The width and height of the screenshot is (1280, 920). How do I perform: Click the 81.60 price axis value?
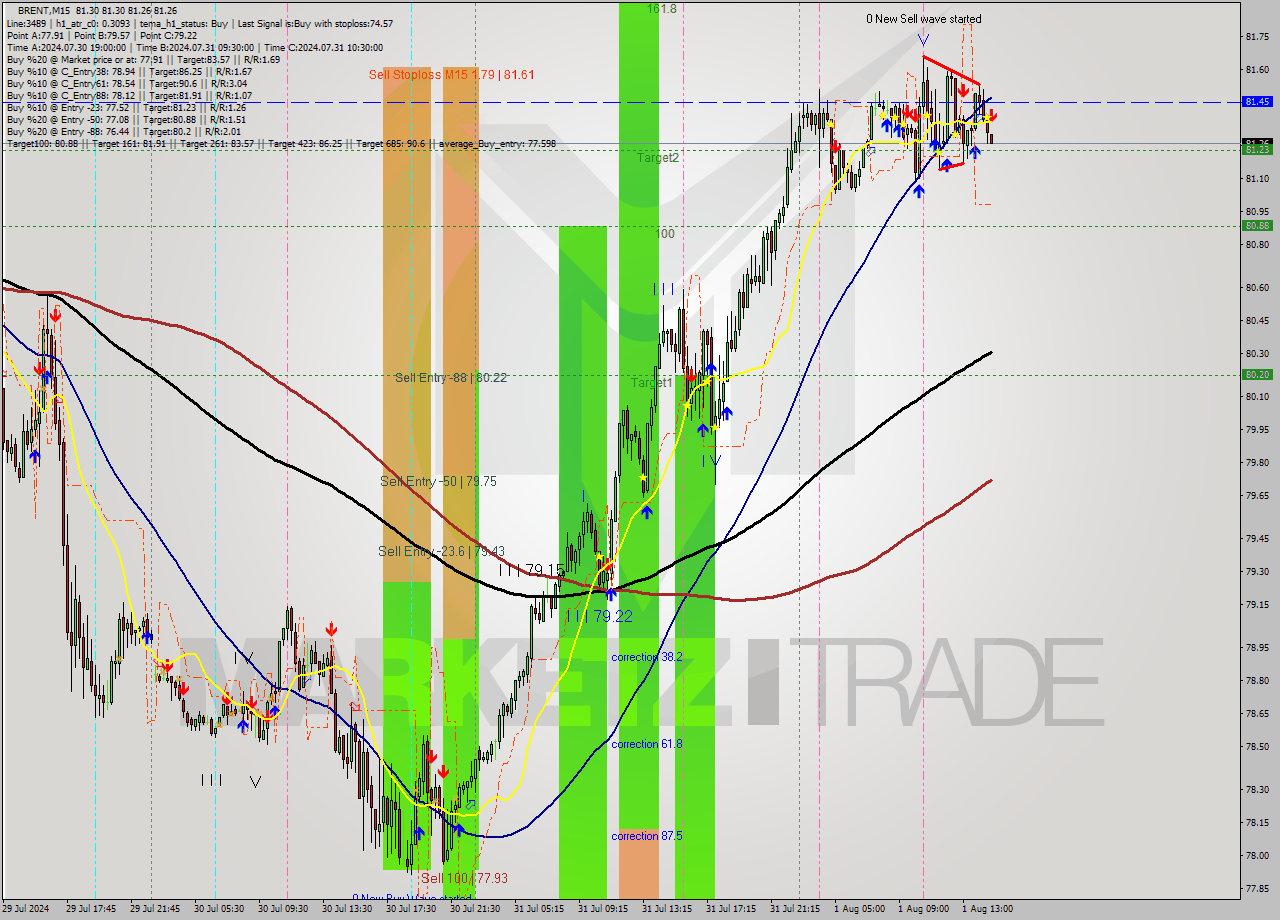pos(1258,70)
